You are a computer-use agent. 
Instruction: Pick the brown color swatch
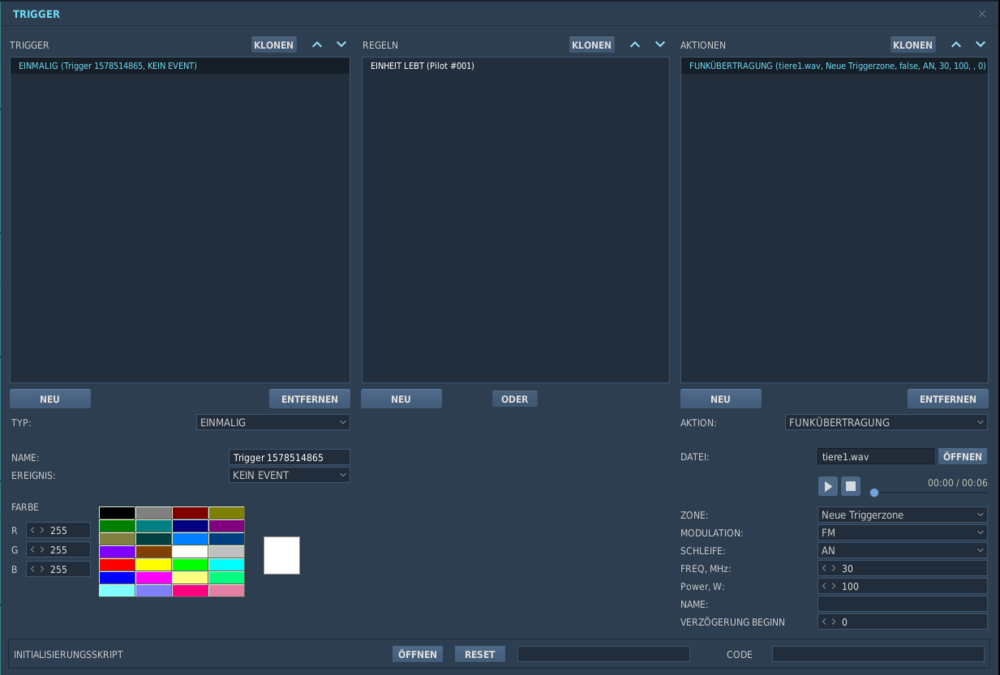point(154,551)
